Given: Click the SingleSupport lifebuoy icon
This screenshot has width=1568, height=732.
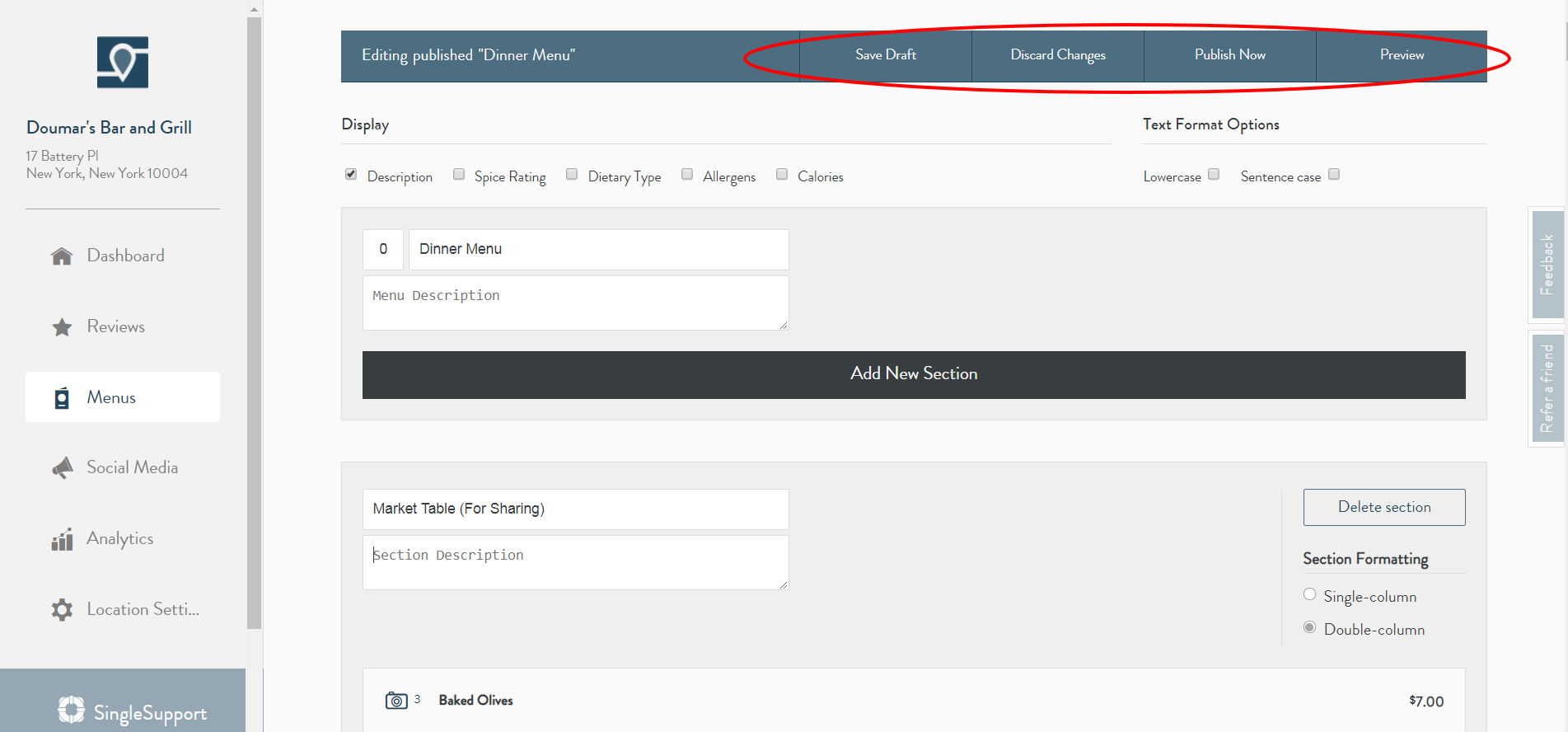Looking at the screenshot, I should click(x=72, y=710).
